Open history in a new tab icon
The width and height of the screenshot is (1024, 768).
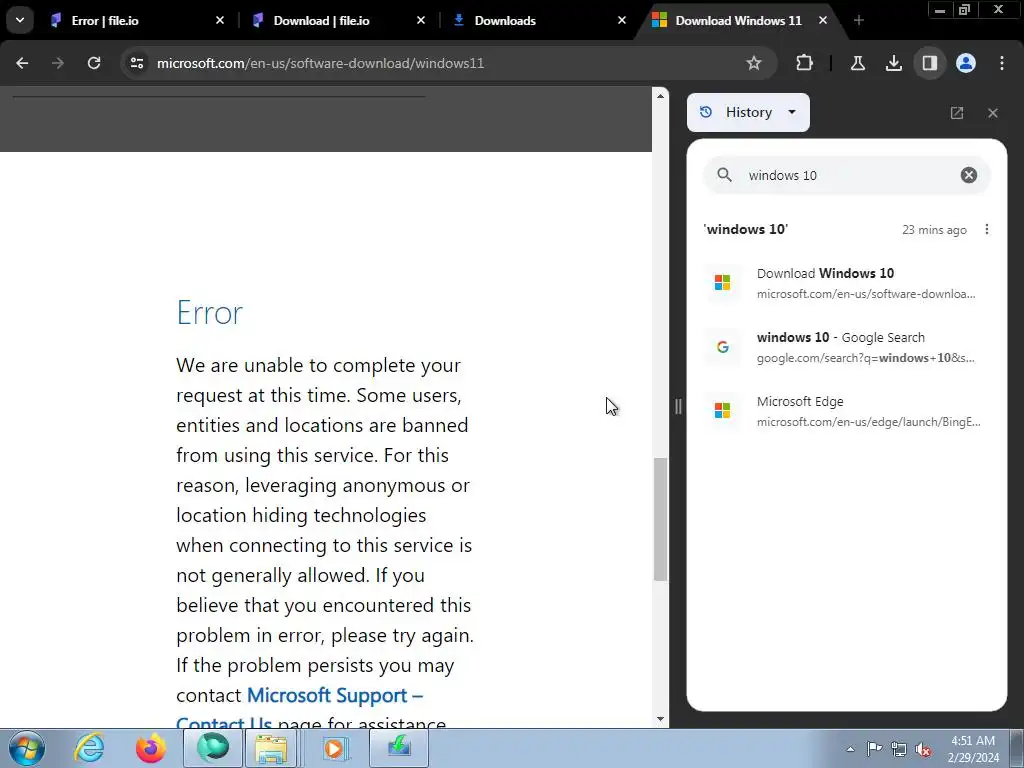[x=957, y=113]
